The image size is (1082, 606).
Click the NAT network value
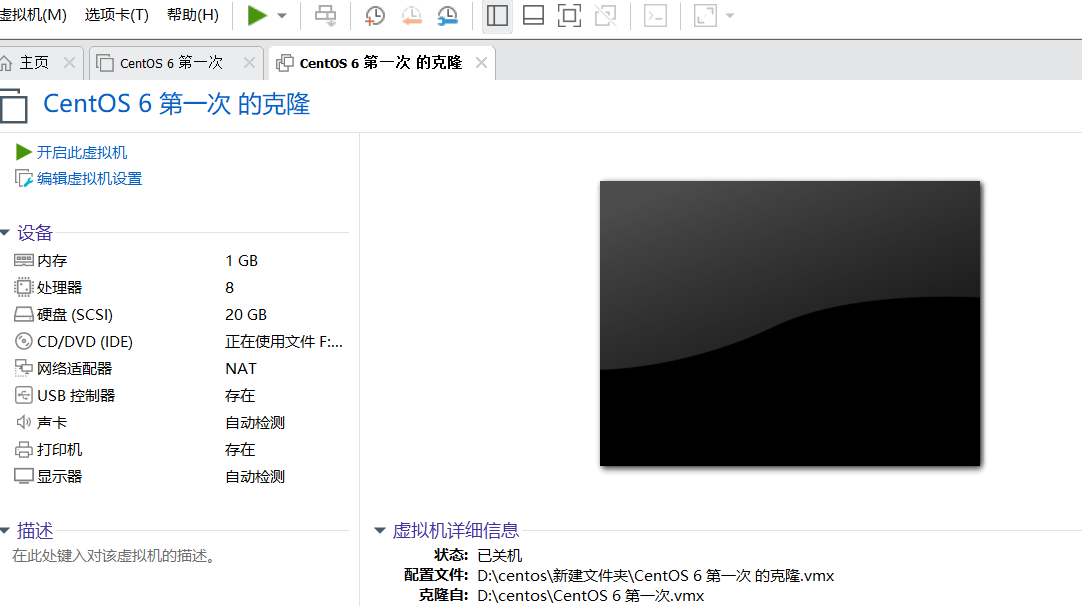tap(241, 369)
